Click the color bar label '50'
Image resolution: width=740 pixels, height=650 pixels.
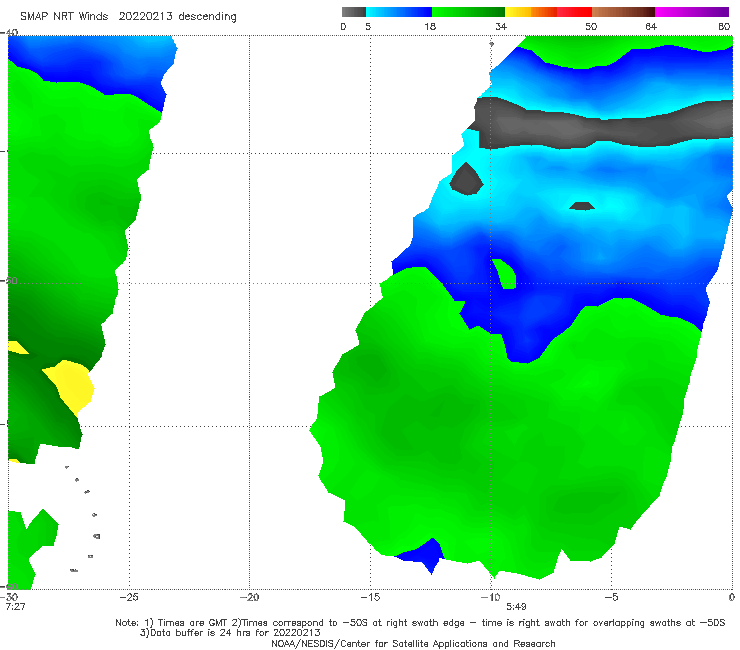click(591, 26)
